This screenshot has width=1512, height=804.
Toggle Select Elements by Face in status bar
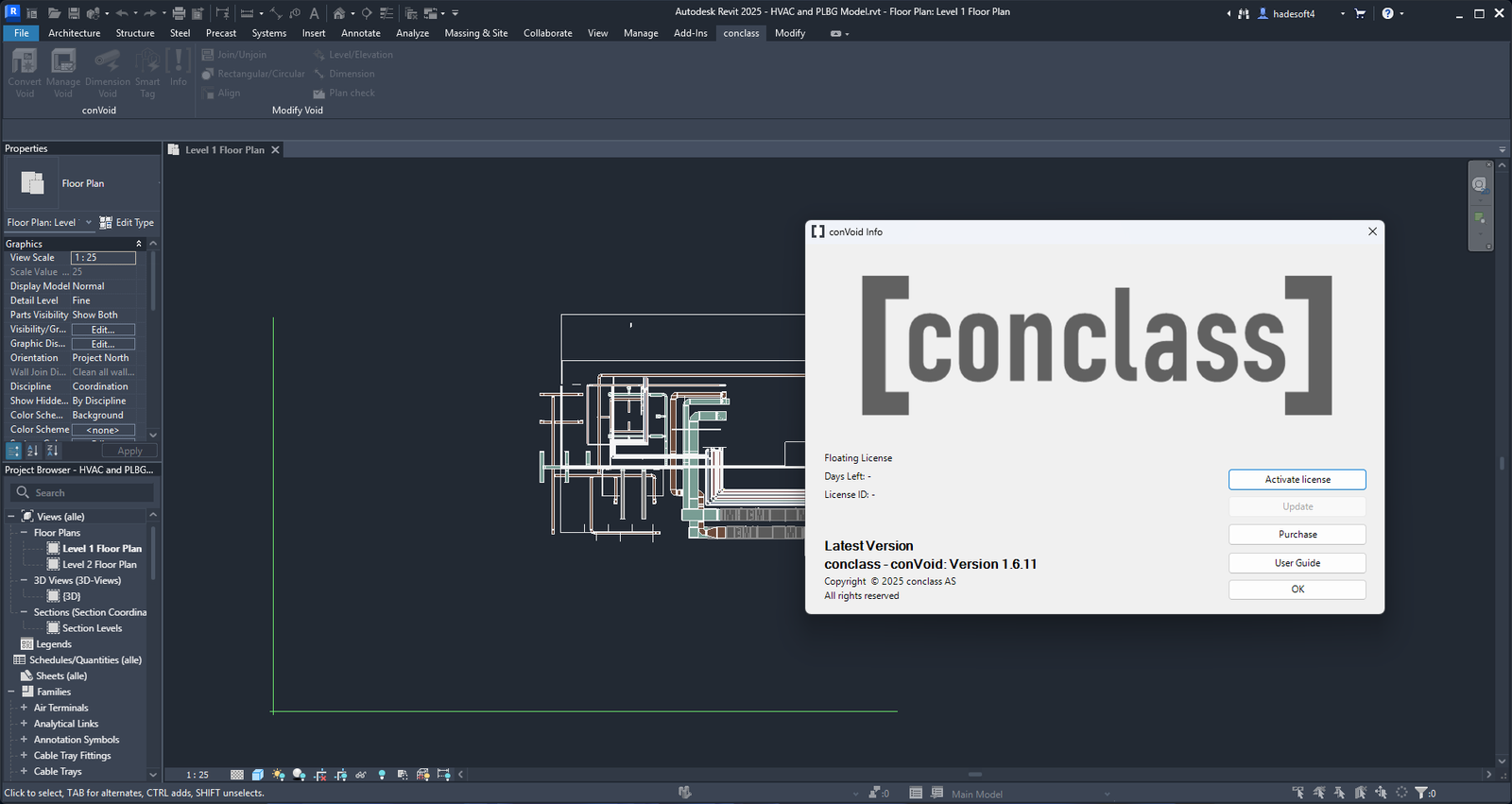pyautogui.click(x=1361, y=793)
